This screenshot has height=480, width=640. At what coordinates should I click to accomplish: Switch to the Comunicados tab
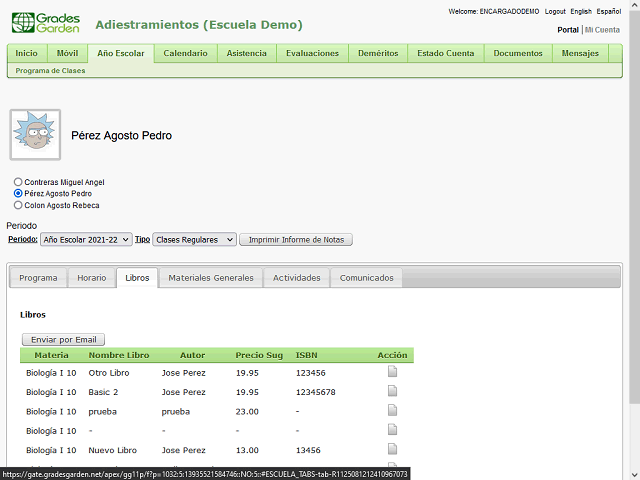tap(367, 278)
